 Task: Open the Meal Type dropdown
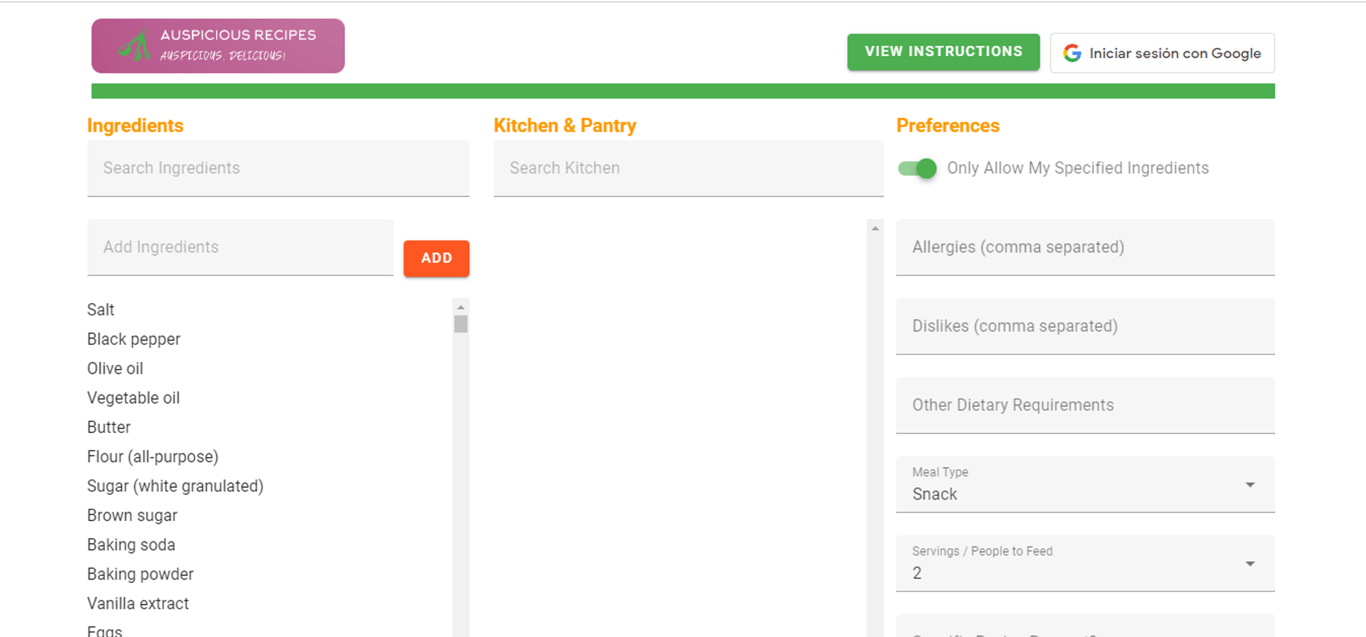pyautogui.click(x=1085, y=484)
